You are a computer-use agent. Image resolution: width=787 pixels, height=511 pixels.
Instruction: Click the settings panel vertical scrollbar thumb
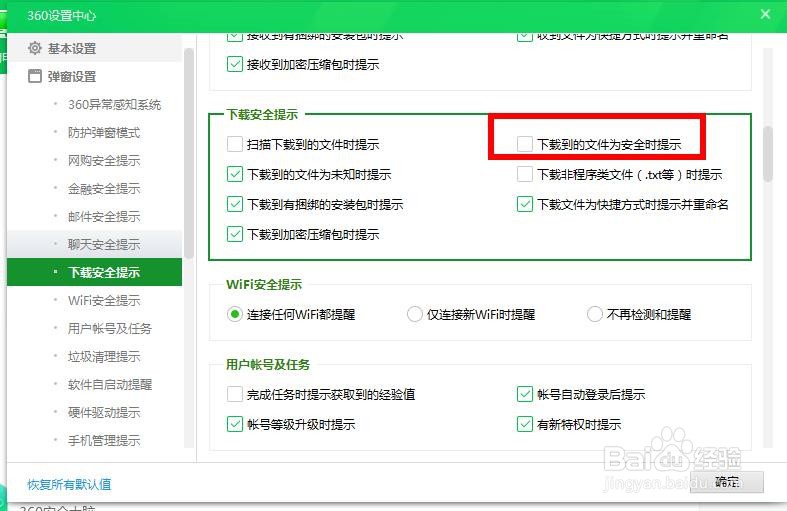pos(767,154)
